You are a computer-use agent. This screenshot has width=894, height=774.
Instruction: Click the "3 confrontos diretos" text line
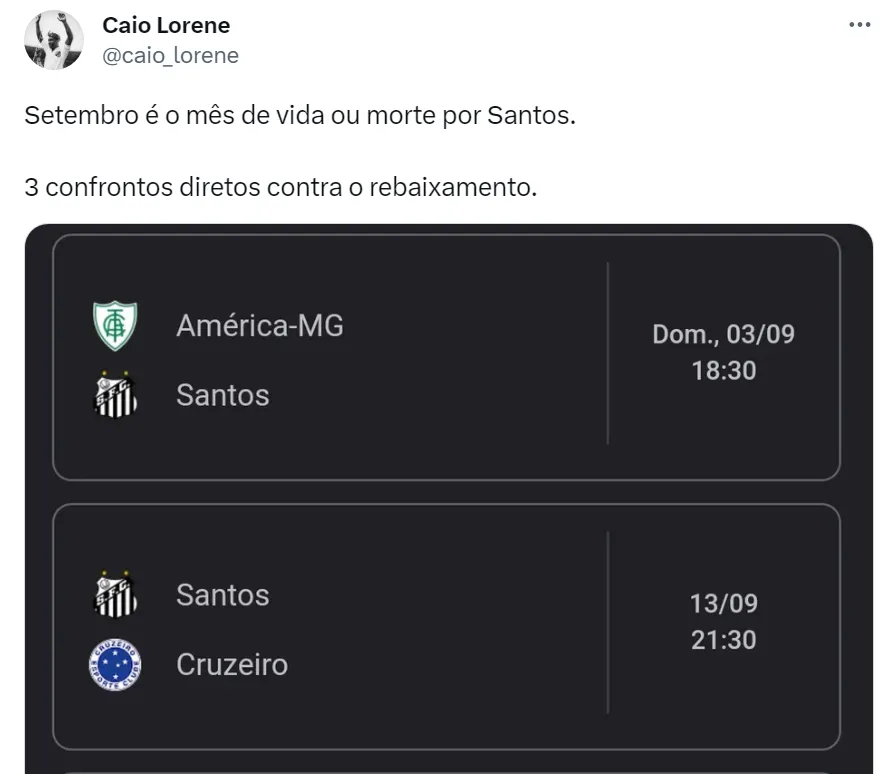(x=281, y=186)
